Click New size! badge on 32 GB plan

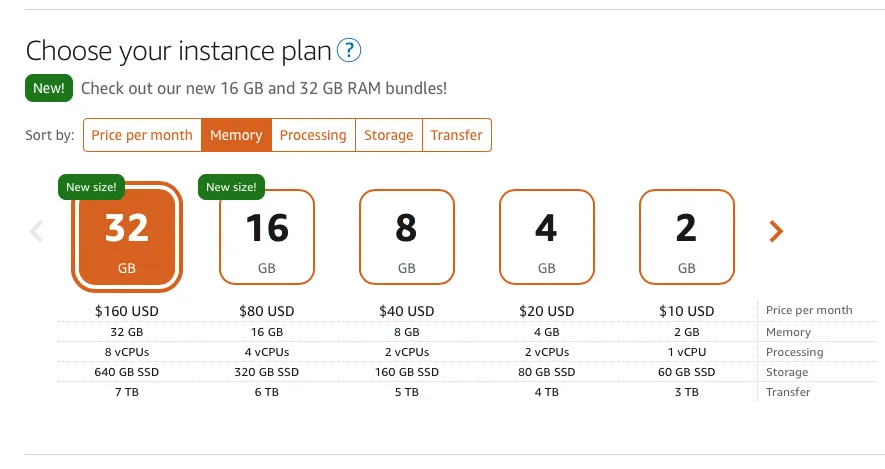91,186
